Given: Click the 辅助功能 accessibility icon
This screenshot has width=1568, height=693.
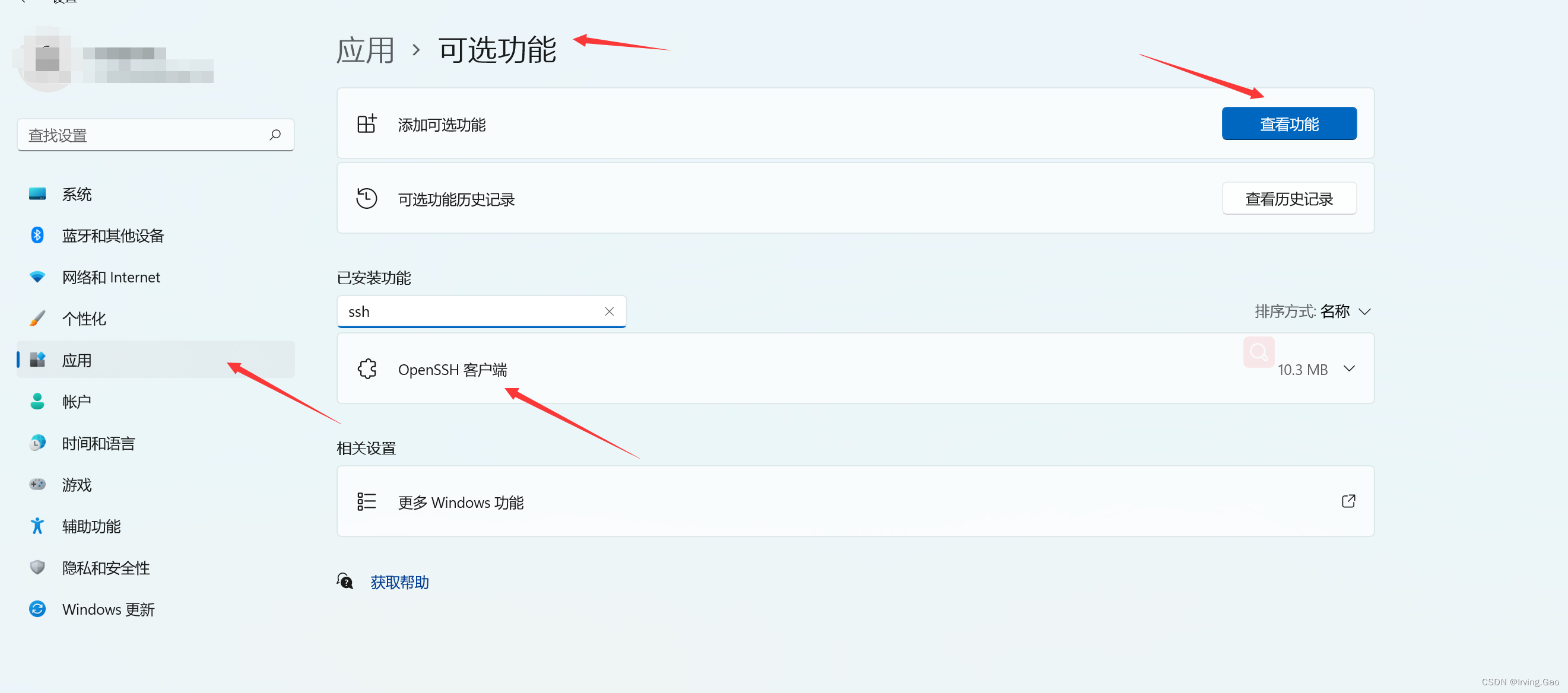Looking at the screenshot, I should [x=37, y=526].
